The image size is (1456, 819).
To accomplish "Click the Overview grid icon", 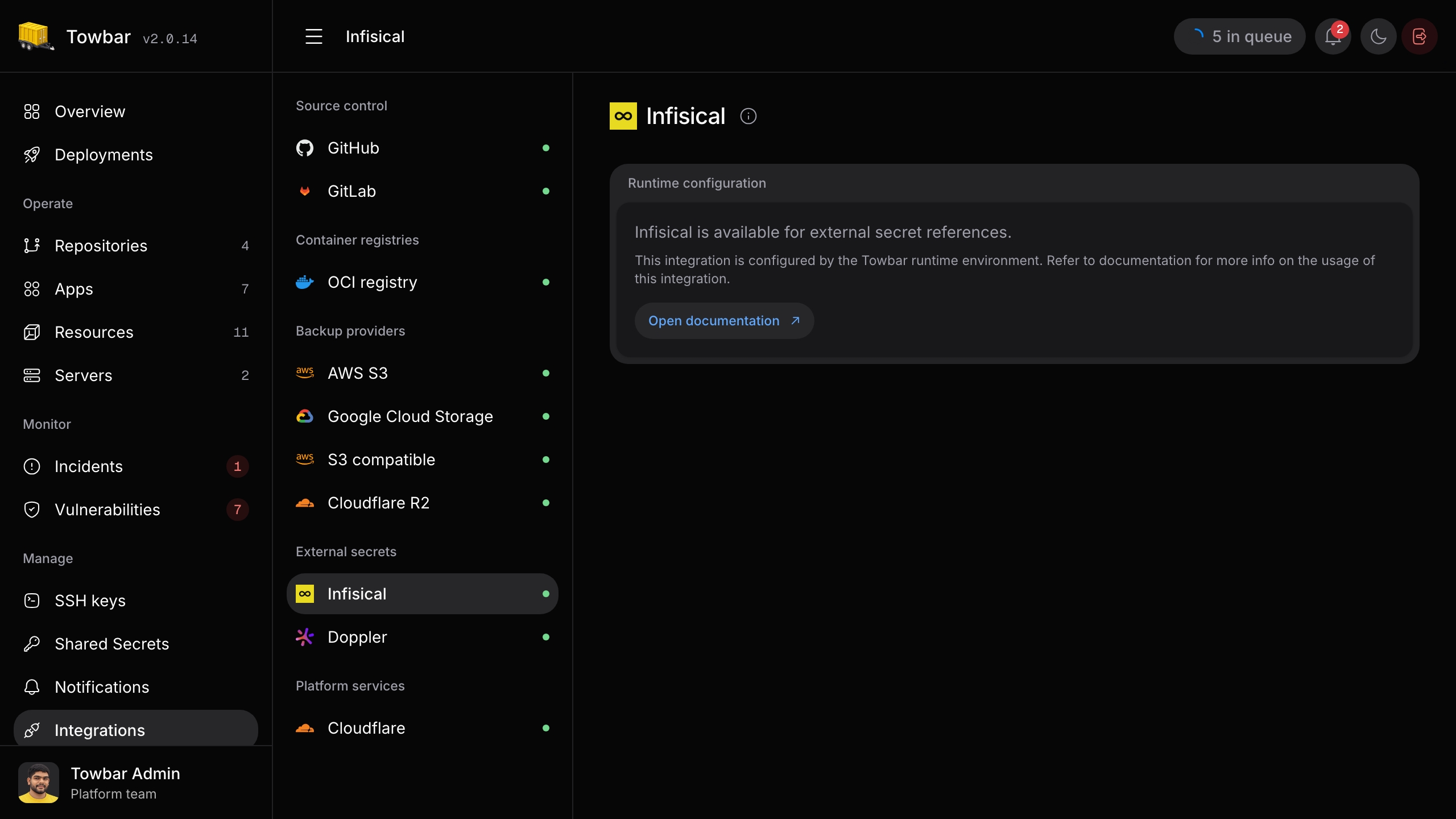I will [x=32, y=111].
